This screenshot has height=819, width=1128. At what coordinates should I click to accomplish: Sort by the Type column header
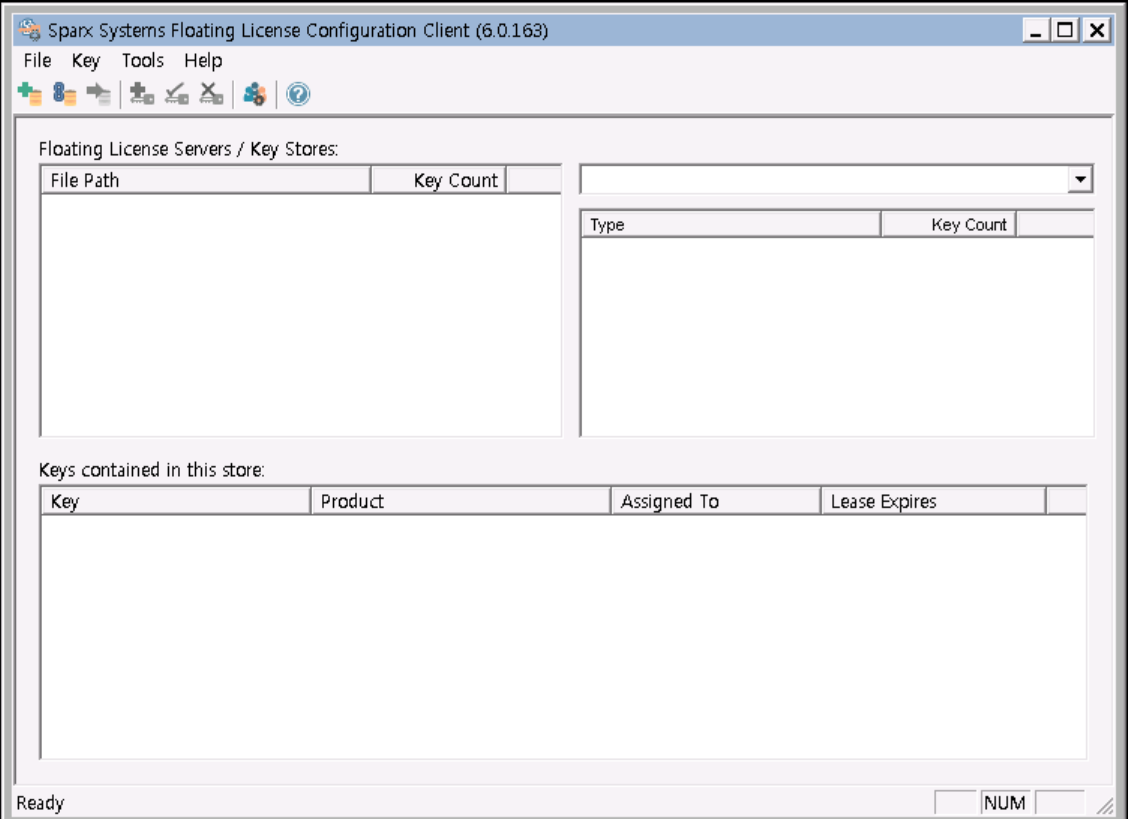[731, 225]
